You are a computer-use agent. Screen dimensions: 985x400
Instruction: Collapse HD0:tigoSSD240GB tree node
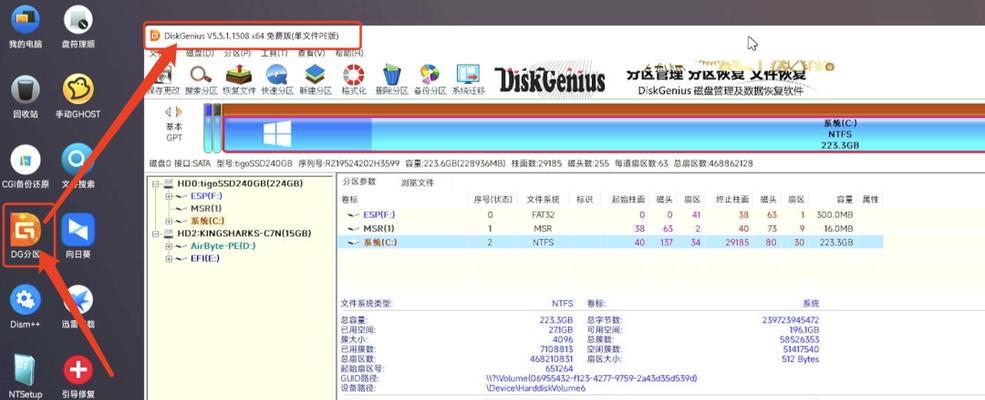click(155, 184)
